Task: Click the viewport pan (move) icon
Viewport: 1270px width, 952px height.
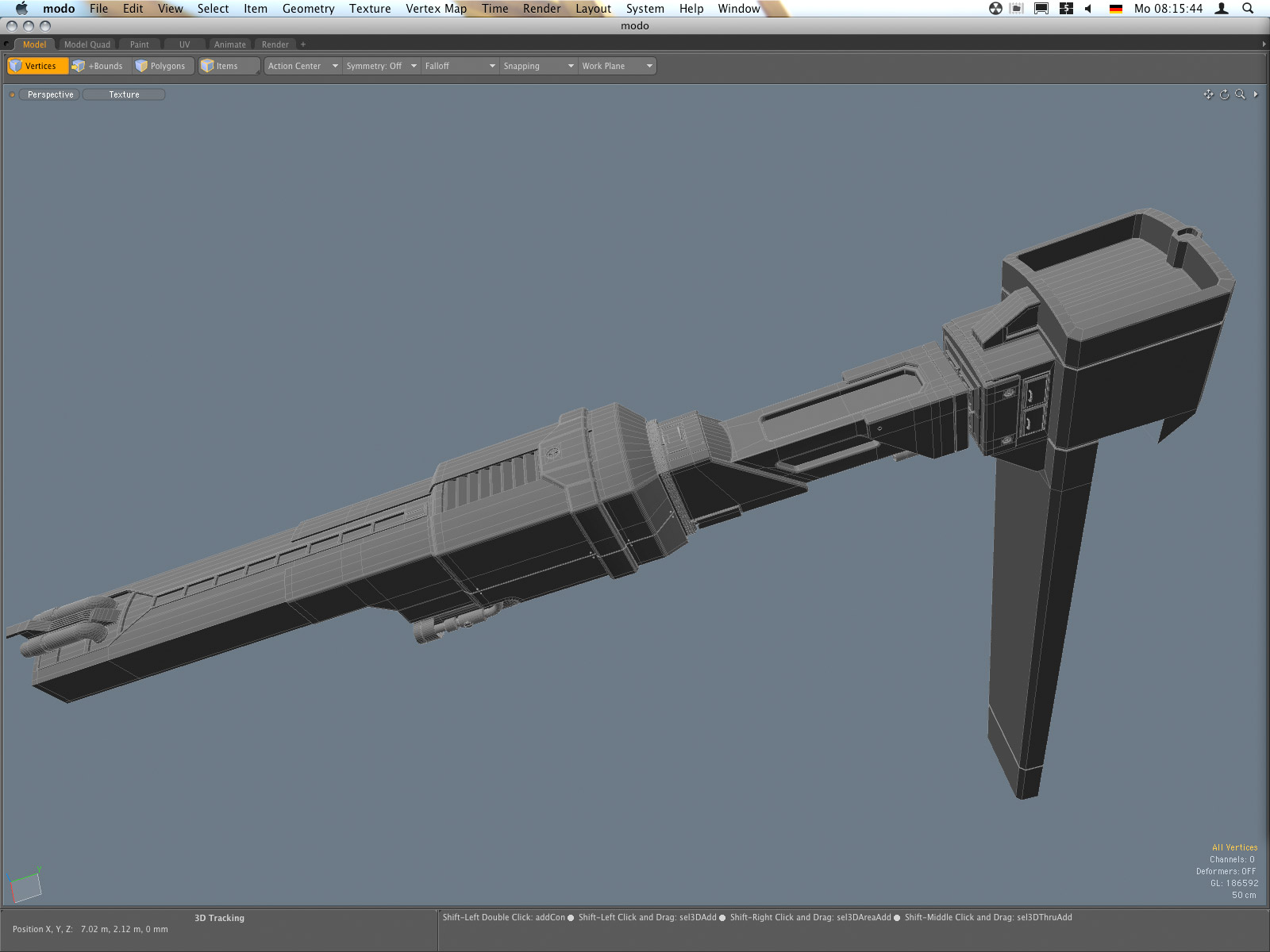Action: click(x=1208, y=94)
